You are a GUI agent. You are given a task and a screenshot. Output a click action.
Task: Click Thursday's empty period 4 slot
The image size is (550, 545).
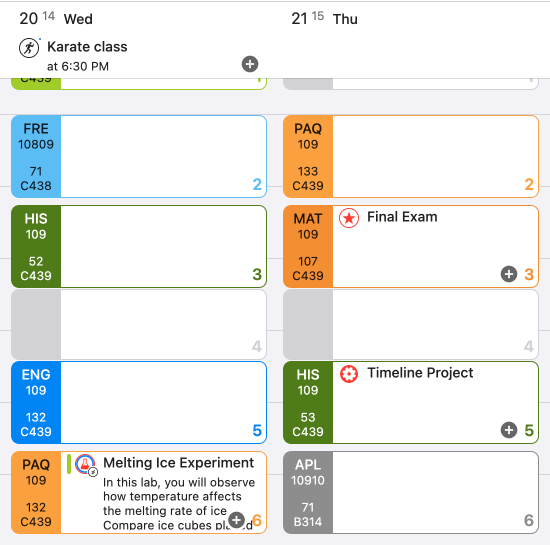pos(411,324)
